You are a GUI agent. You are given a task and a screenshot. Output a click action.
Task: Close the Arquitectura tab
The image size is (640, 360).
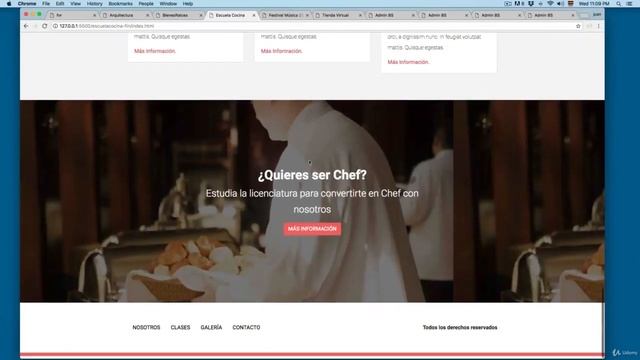[147, 15]
